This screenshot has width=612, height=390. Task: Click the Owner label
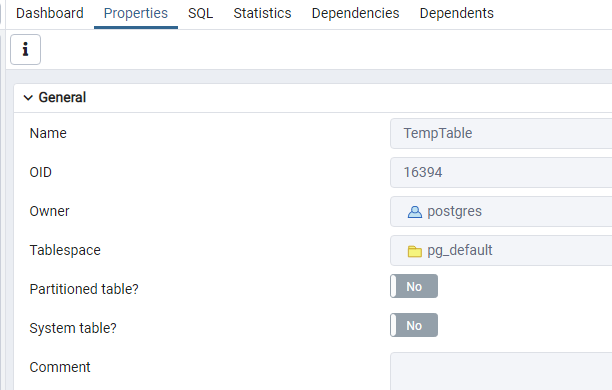(x=50, y=212)
